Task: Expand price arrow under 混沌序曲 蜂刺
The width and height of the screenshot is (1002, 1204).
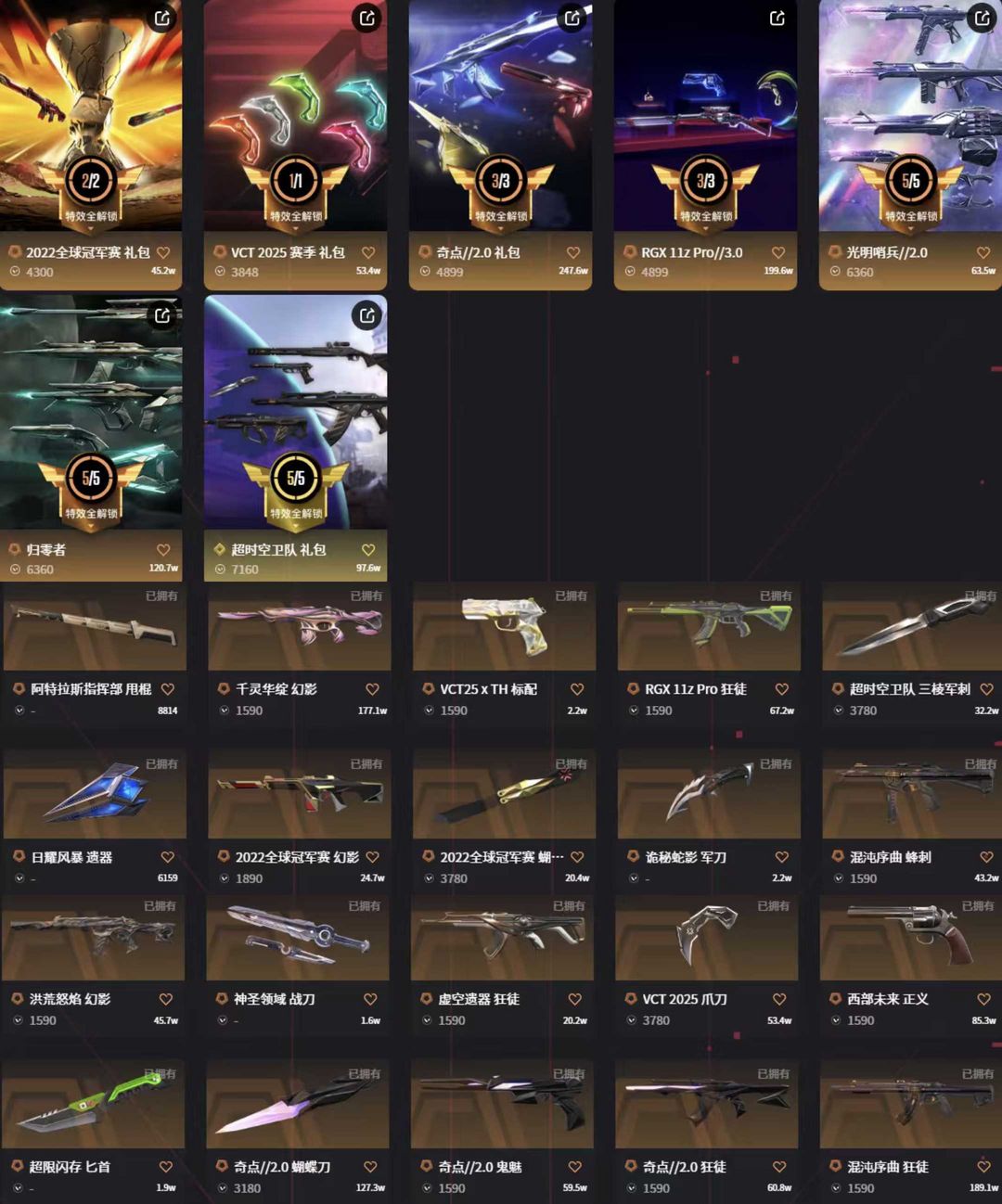Action: point(838,878)
